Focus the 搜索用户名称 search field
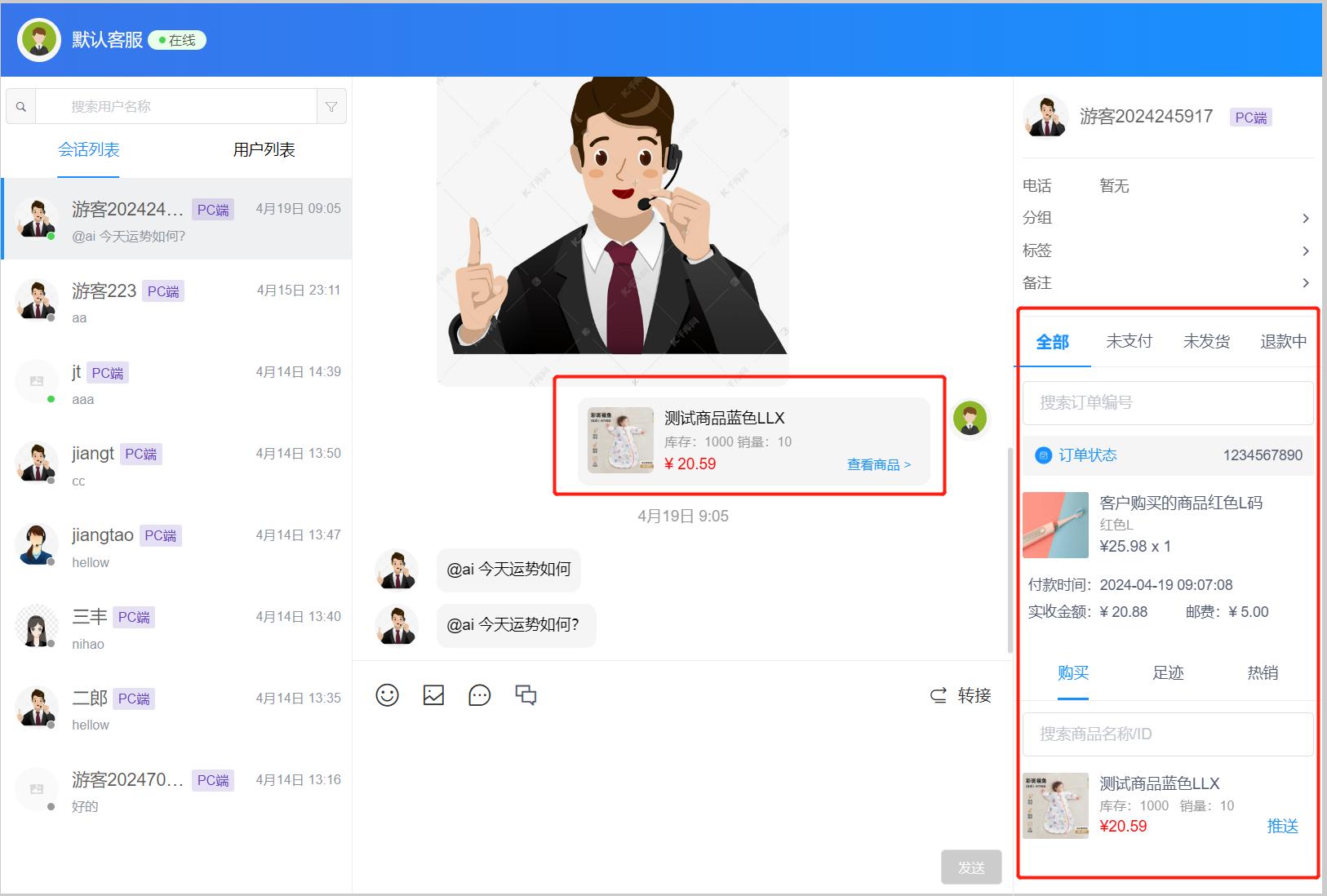Viewport: 1327px width, 896px height. (x=176, y=107)
